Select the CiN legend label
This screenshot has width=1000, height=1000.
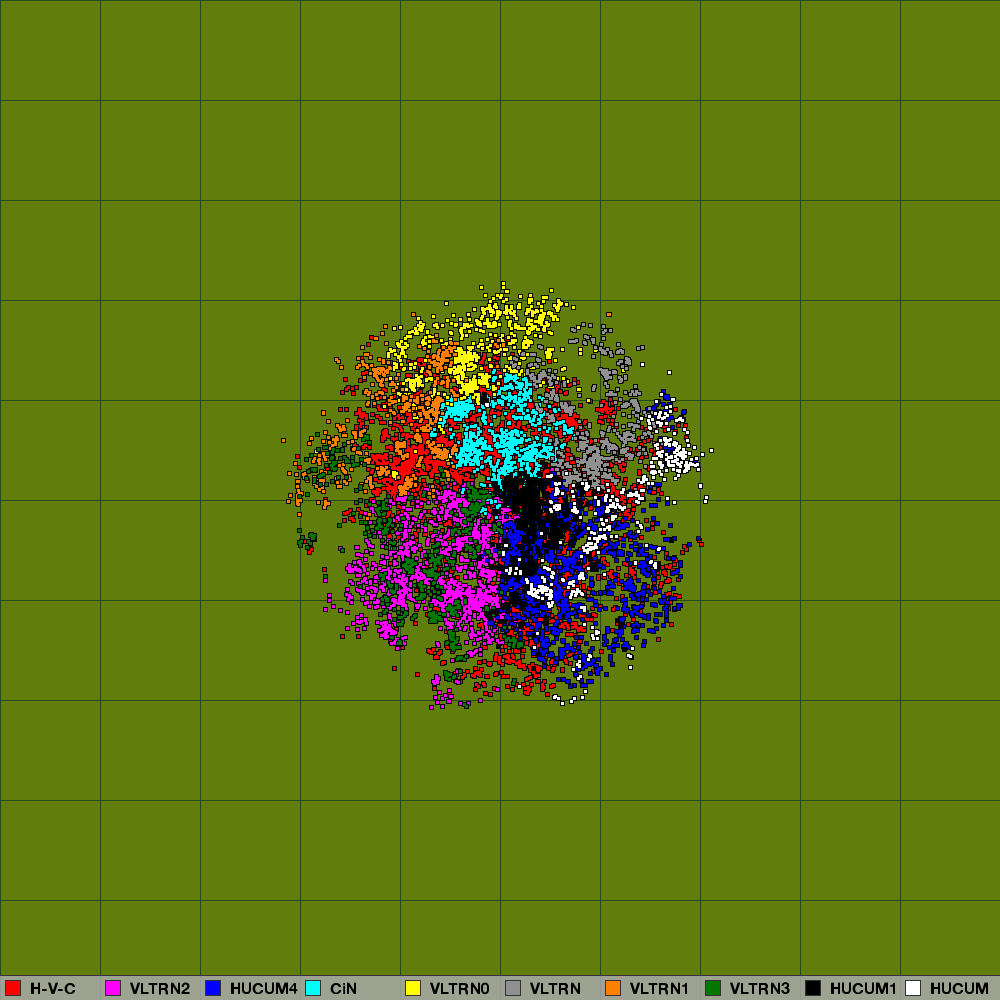(343, 989)
